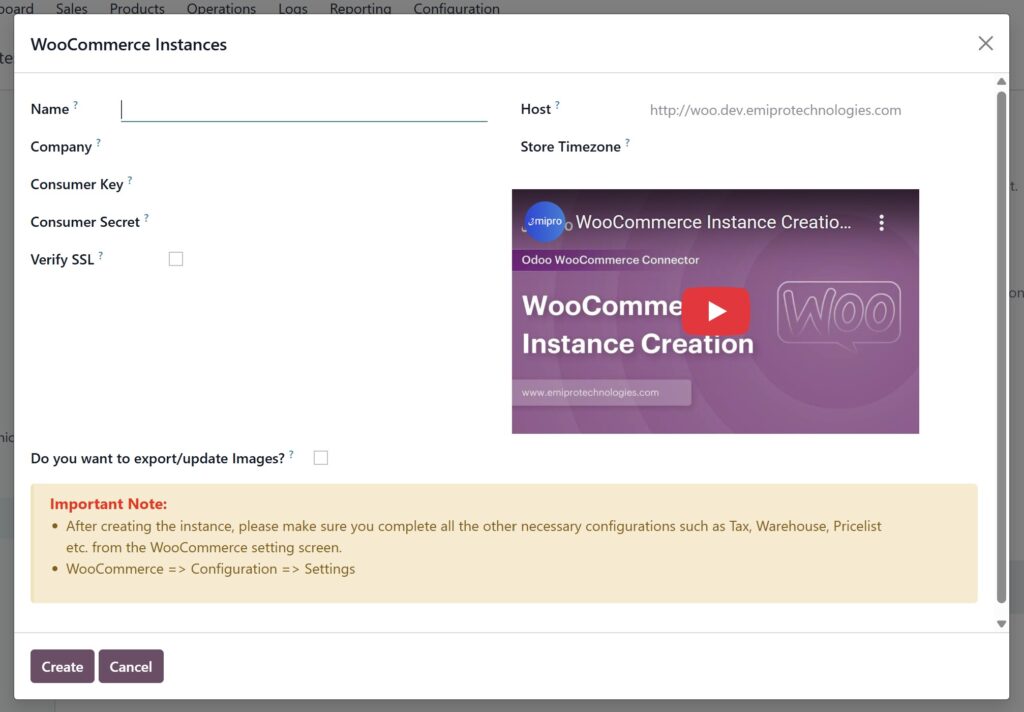The height and width of the screenshot is (712, 1024).
Task: Check the export/update Images checkbox
Action: pyautogui.click(x=320, y=457)
